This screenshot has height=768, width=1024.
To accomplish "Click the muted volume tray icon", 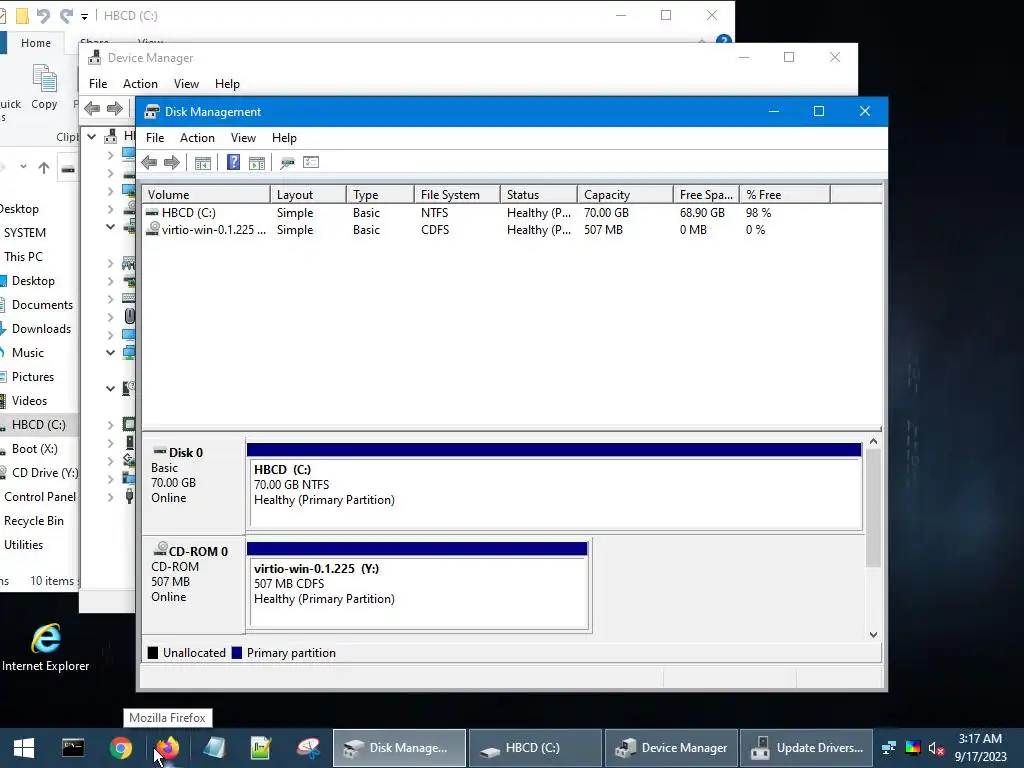I will [936, 748].
